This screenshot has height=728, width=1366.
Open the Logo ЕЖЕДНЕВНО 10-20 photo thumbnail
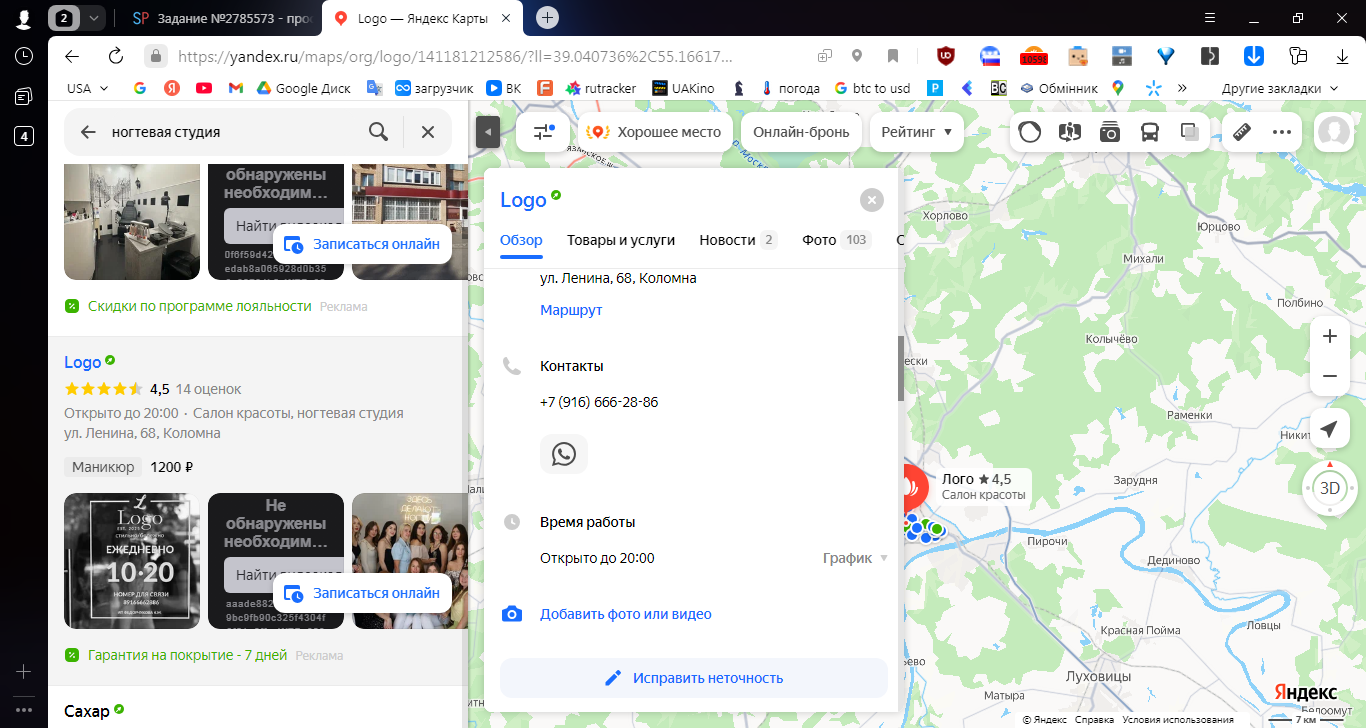coord(132,561)
